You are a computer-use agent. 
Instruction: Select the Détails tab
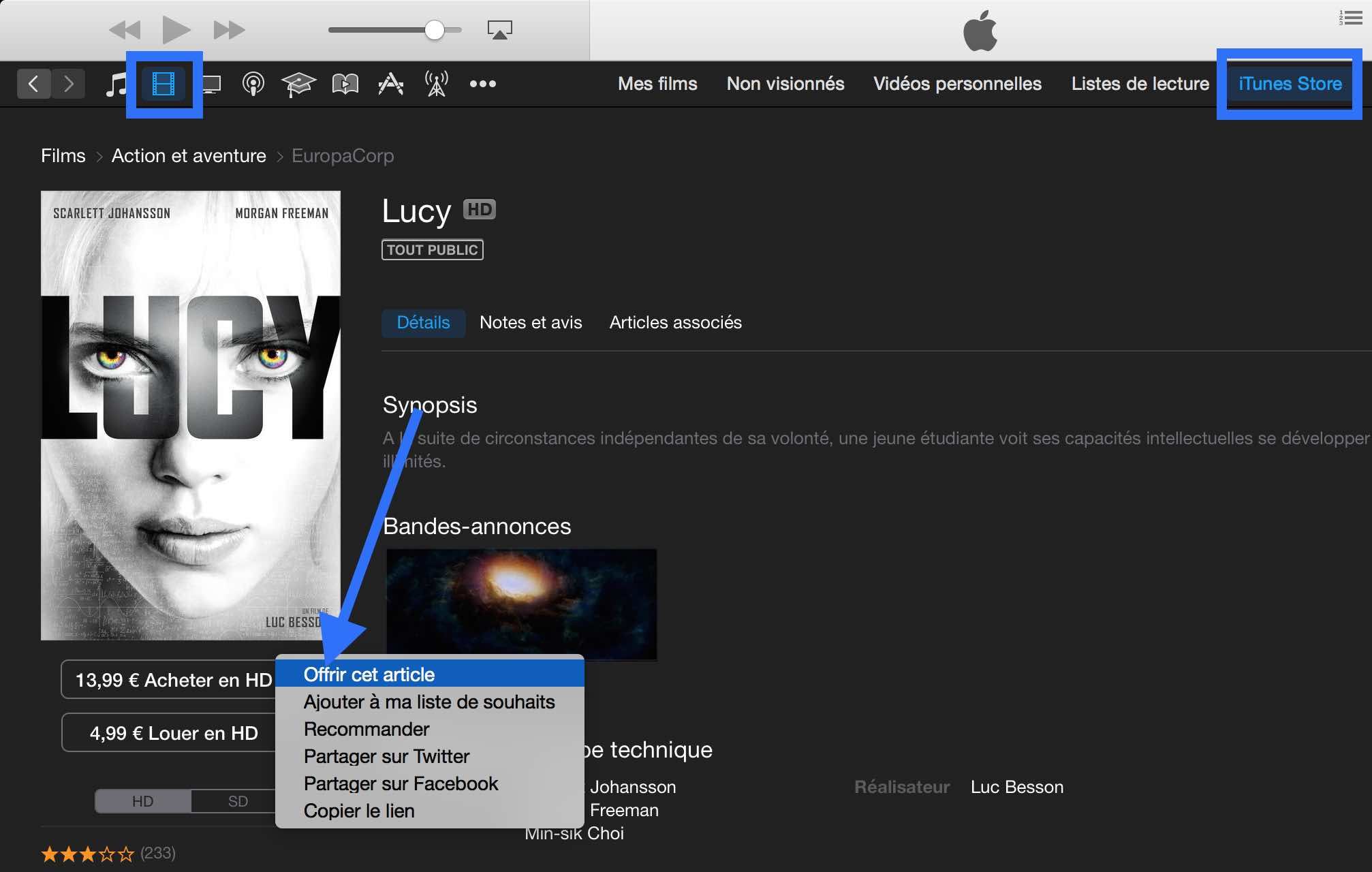coord(423,323)
